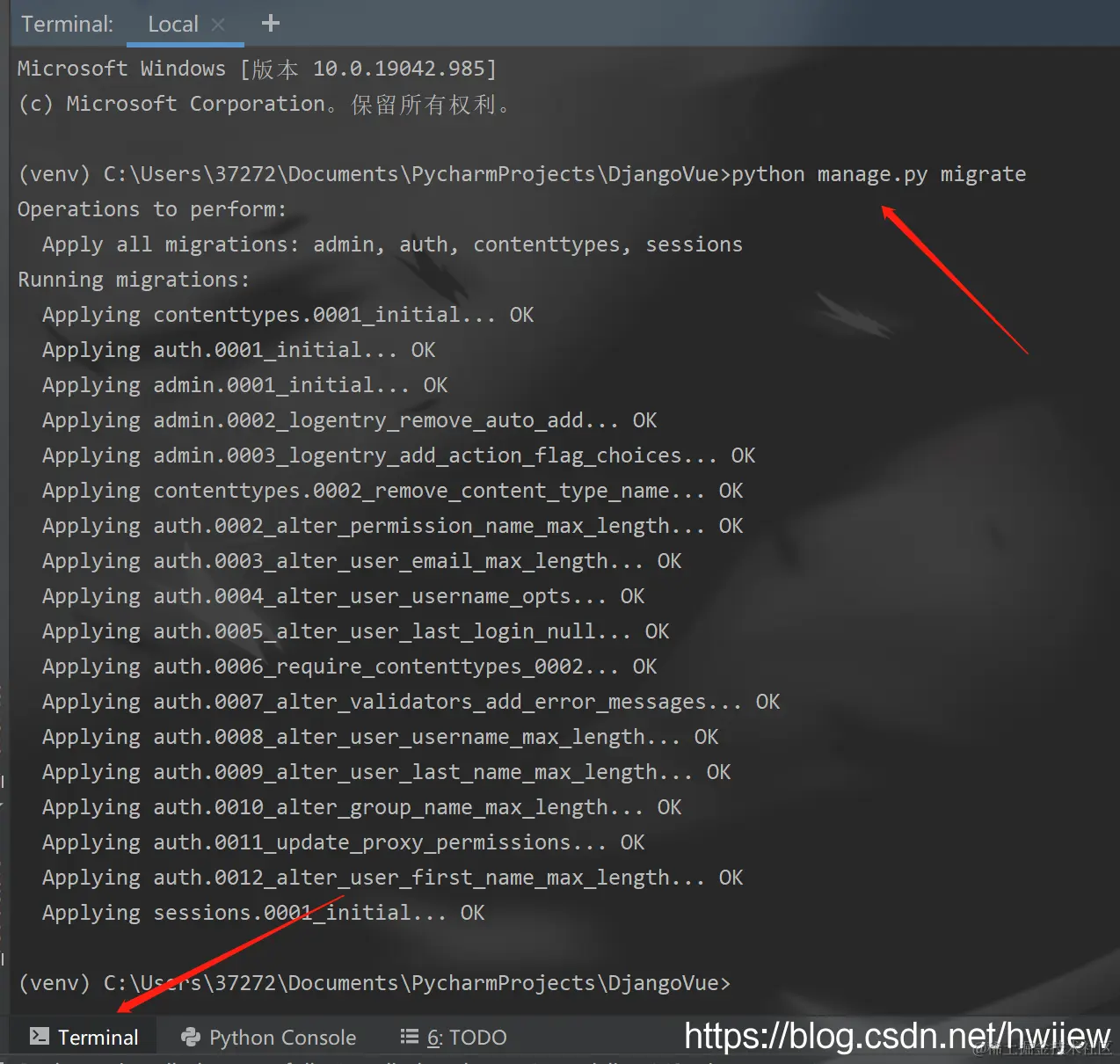This screenshot has width=1120, height=1064.
Task: Click the 'auth.0002_alter_permission_name_max_length' line
Action: [392, 526]
